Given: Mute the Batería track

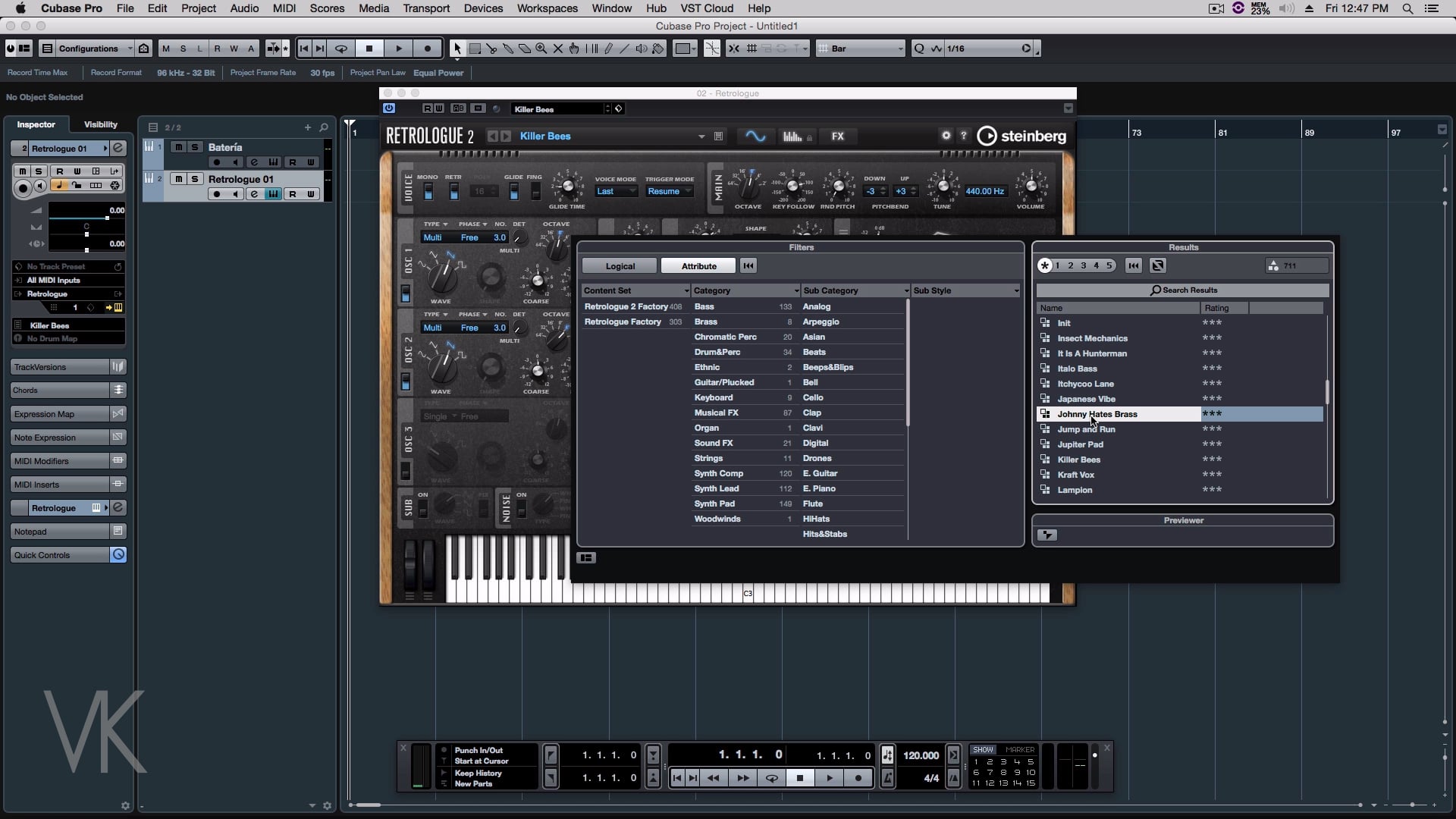Looking at the screenshot, I should pos(177,147).
